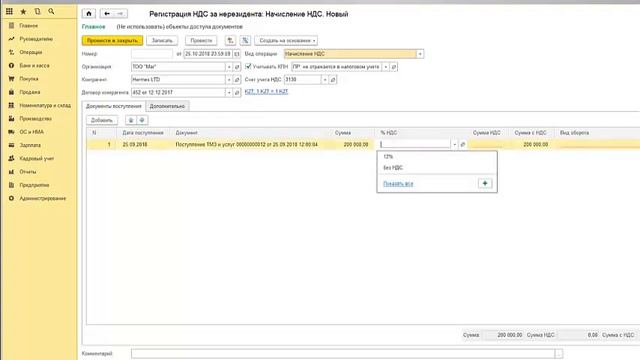Screen dimensions: 640x360
Task: Open КПН tax type details icon
Action: pos(394,67)
